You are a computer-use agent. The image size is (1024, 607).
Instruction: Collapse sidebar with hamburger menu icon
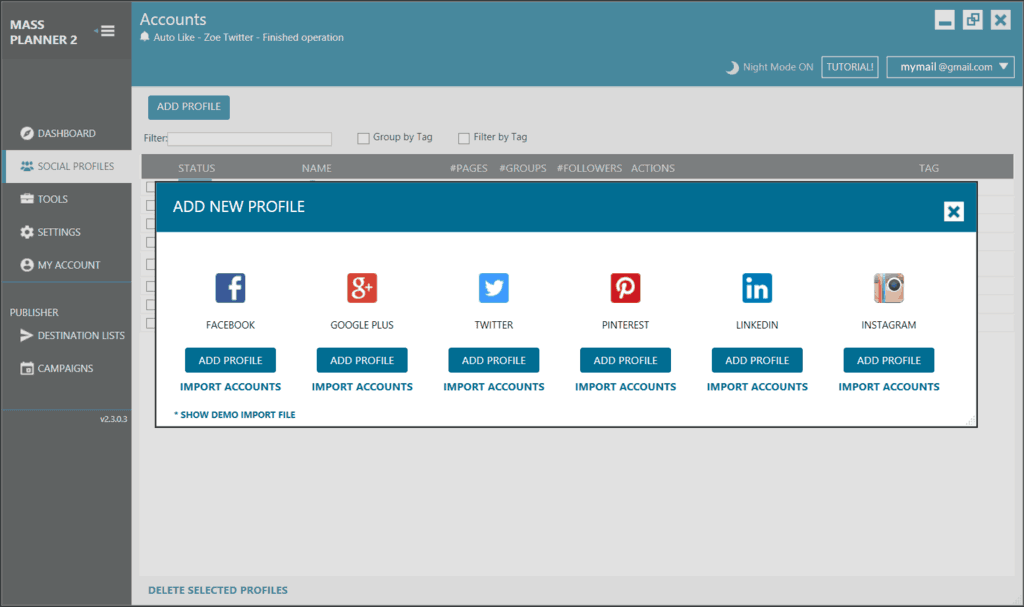106,31
